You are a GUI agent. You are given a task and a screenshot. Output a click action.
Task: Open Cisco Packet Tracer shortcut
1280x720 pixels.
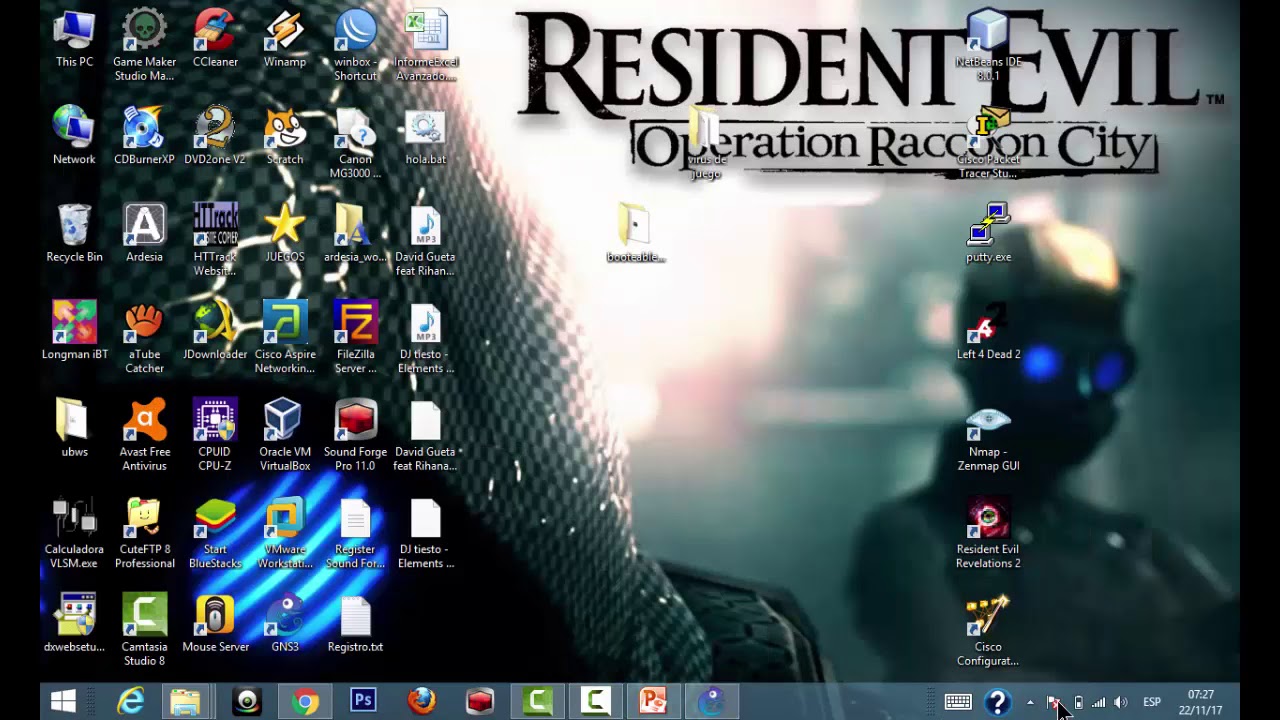988,143
